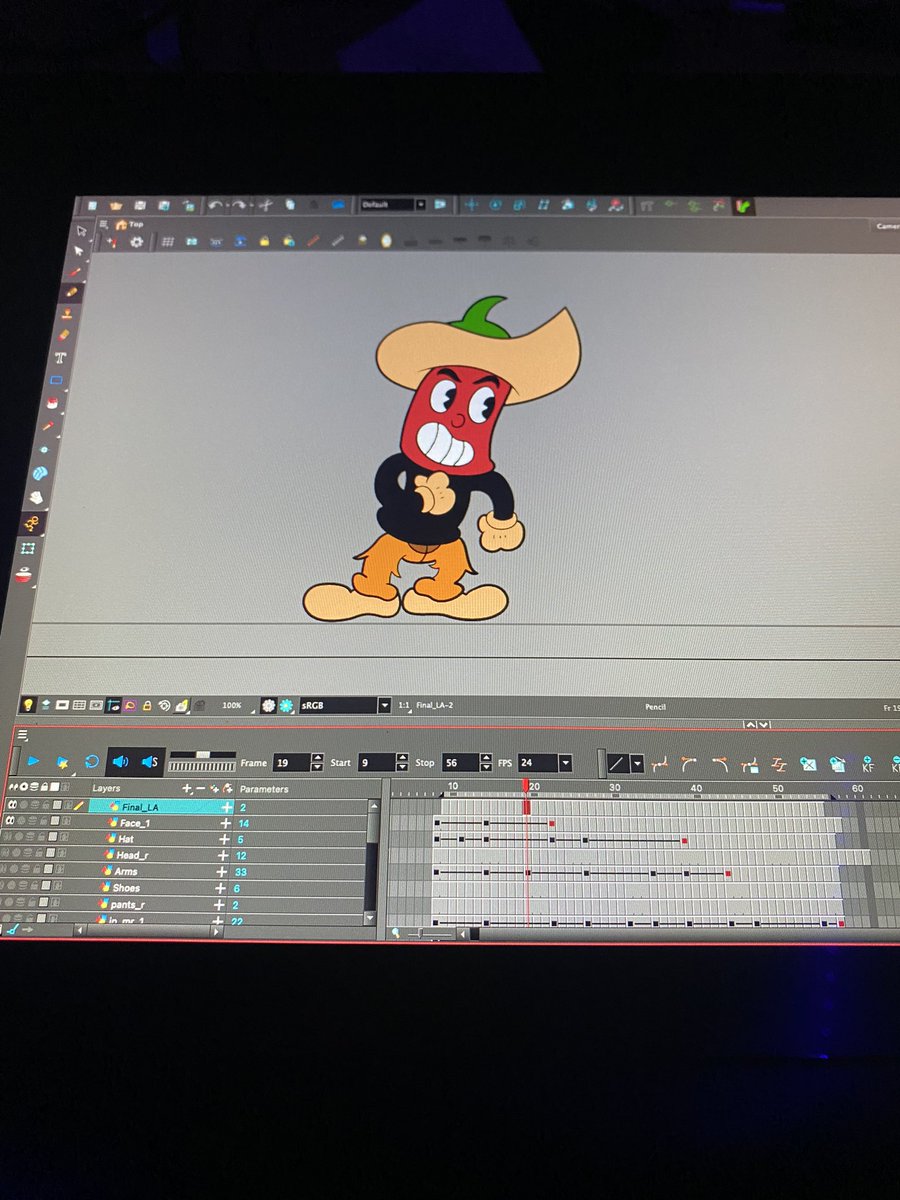Click the 100% zoom value below canvas
This screenshot has width=900, height=1200.
[232, 705]
